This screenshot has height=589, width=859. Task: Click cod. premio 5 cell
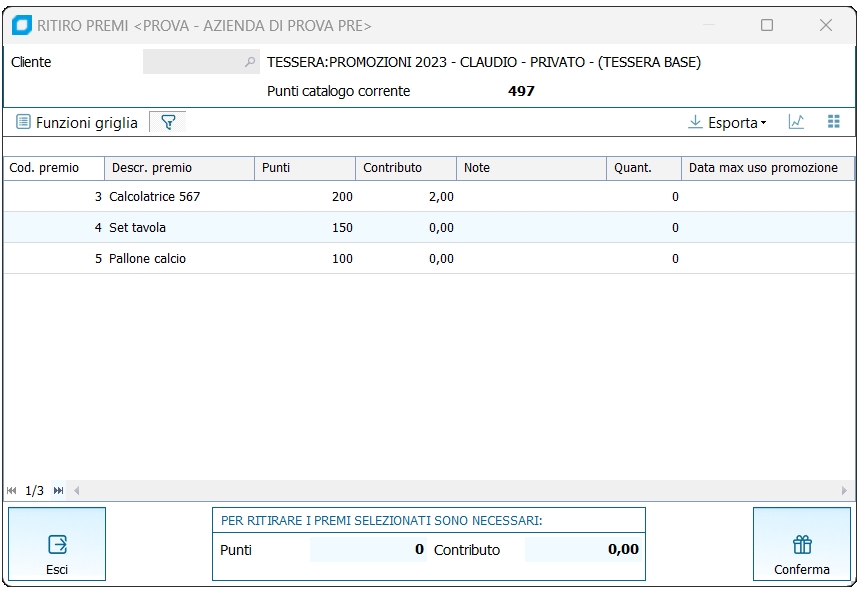54,259
